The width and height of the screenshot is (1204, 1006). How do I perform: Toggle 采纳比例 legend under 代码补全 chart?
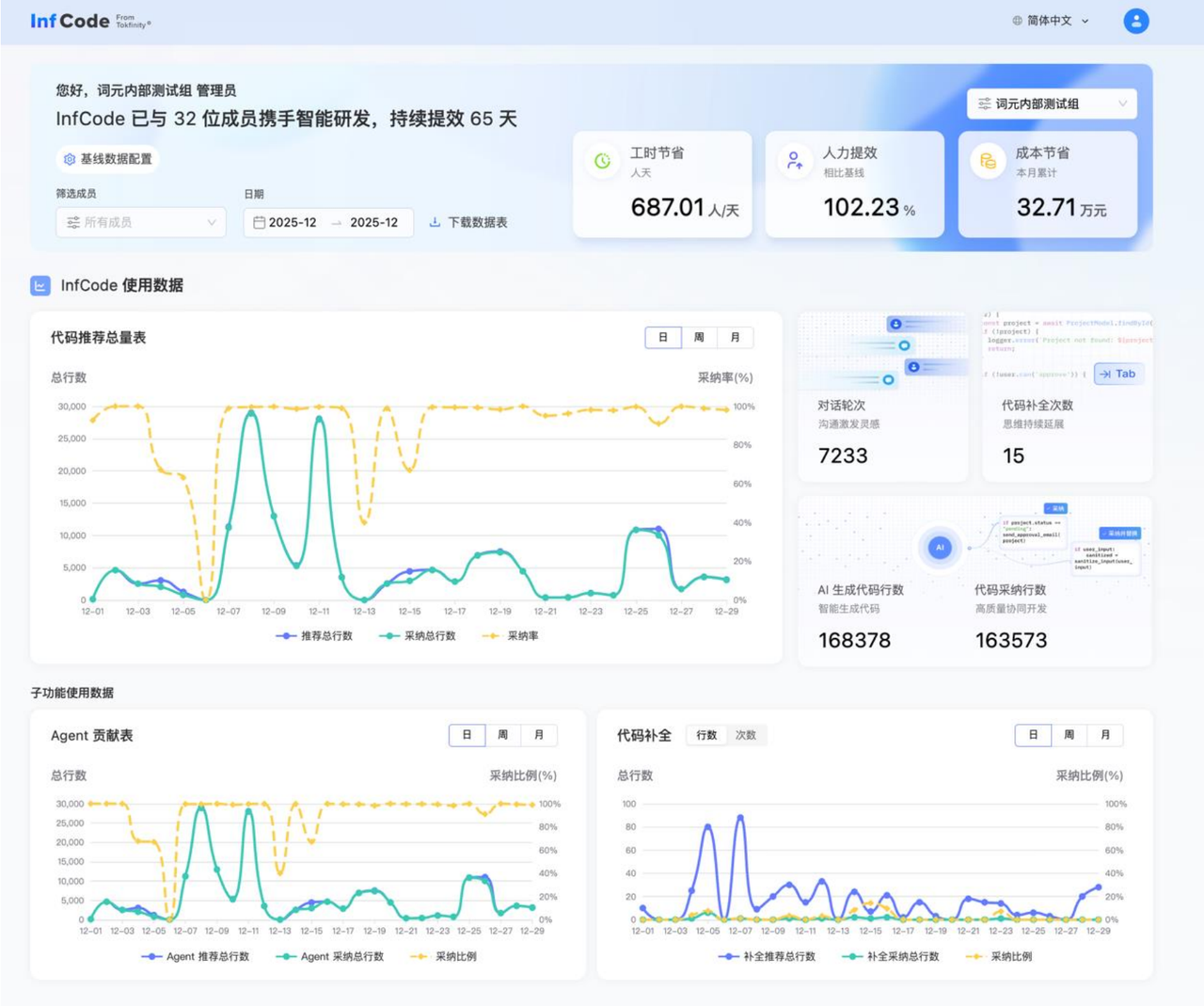click(x=999, y=956)
